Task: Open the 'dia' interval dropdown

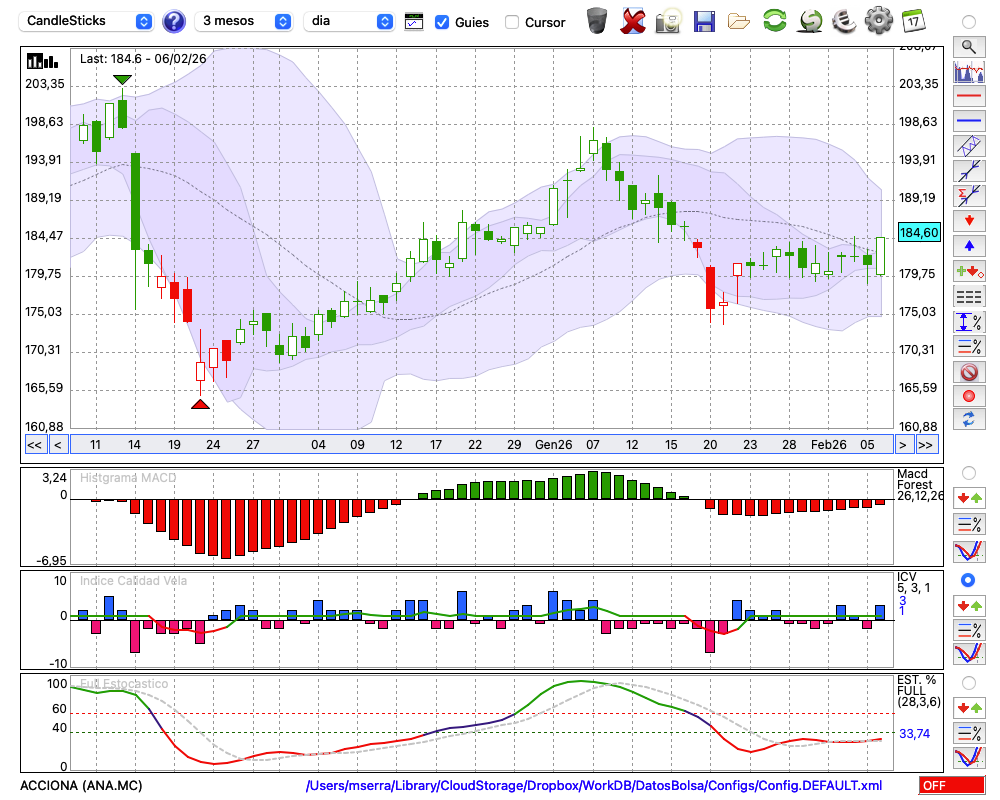Action: coord(349,21)
